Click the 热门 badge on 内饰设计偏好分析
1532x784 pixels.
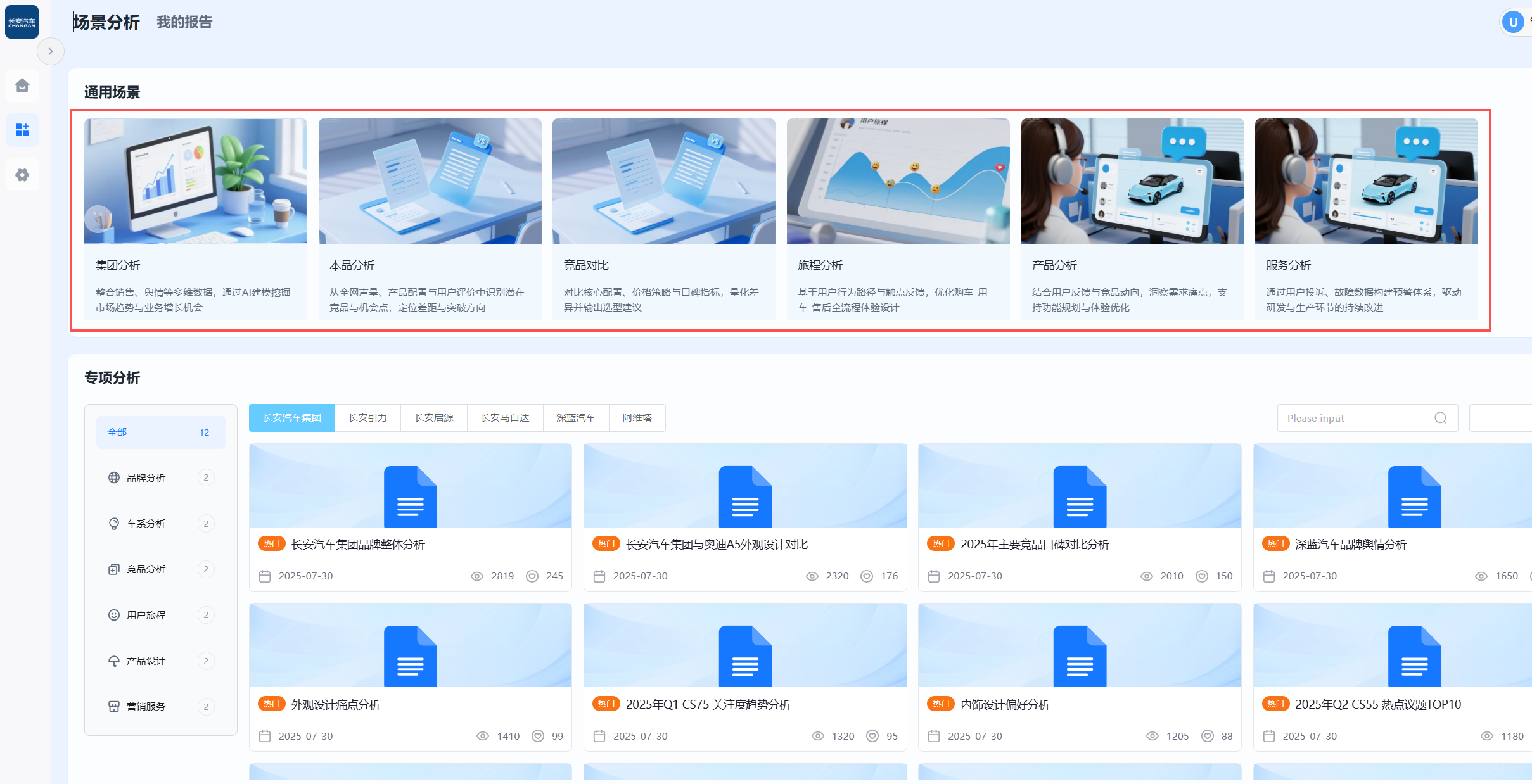(x=940, y=704)
